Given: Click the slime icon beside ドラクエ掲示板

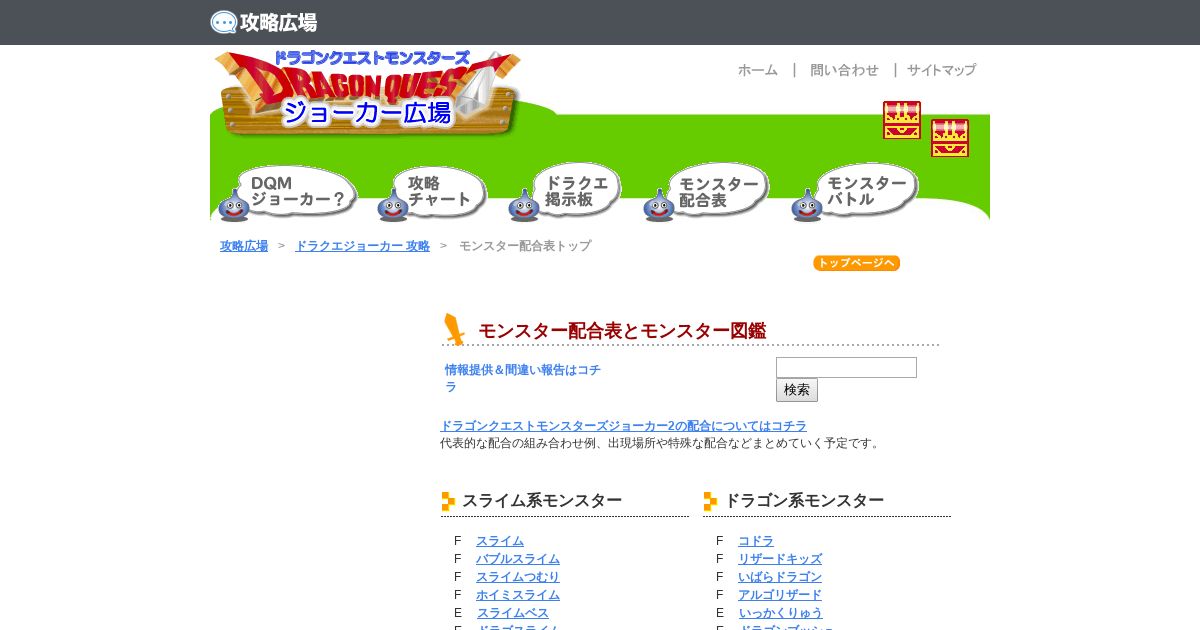Looking at the screenshot, I should tap(524, 206).
